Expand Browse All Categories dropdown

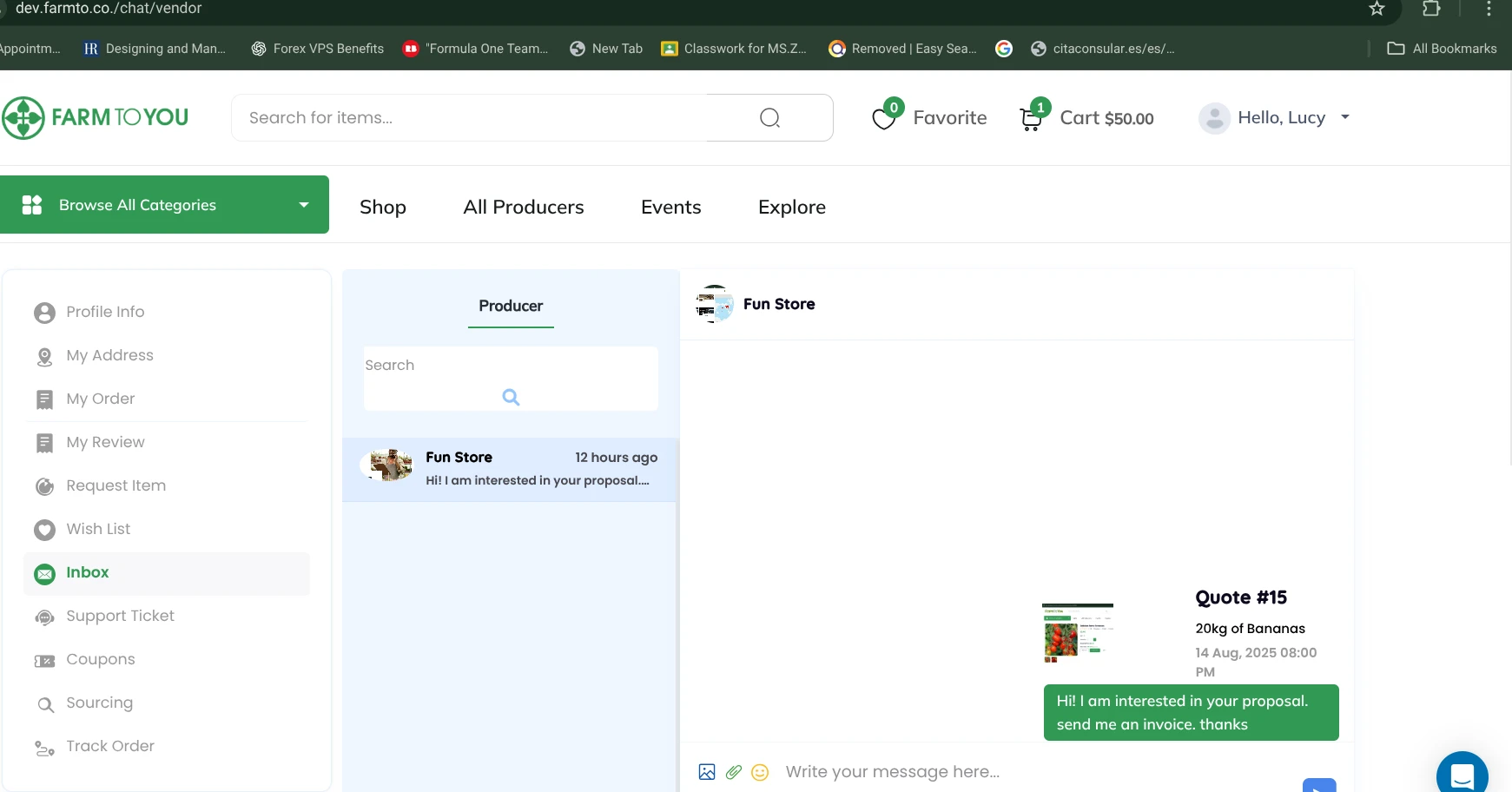(x=164, y=205)
